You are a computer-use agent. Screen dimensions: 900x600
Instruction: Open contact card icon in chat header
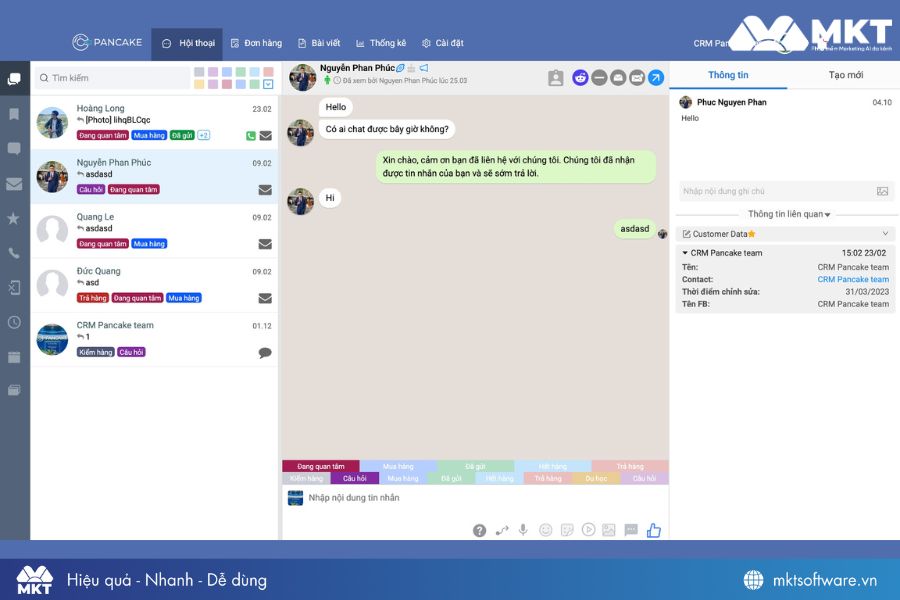[556, 78]
